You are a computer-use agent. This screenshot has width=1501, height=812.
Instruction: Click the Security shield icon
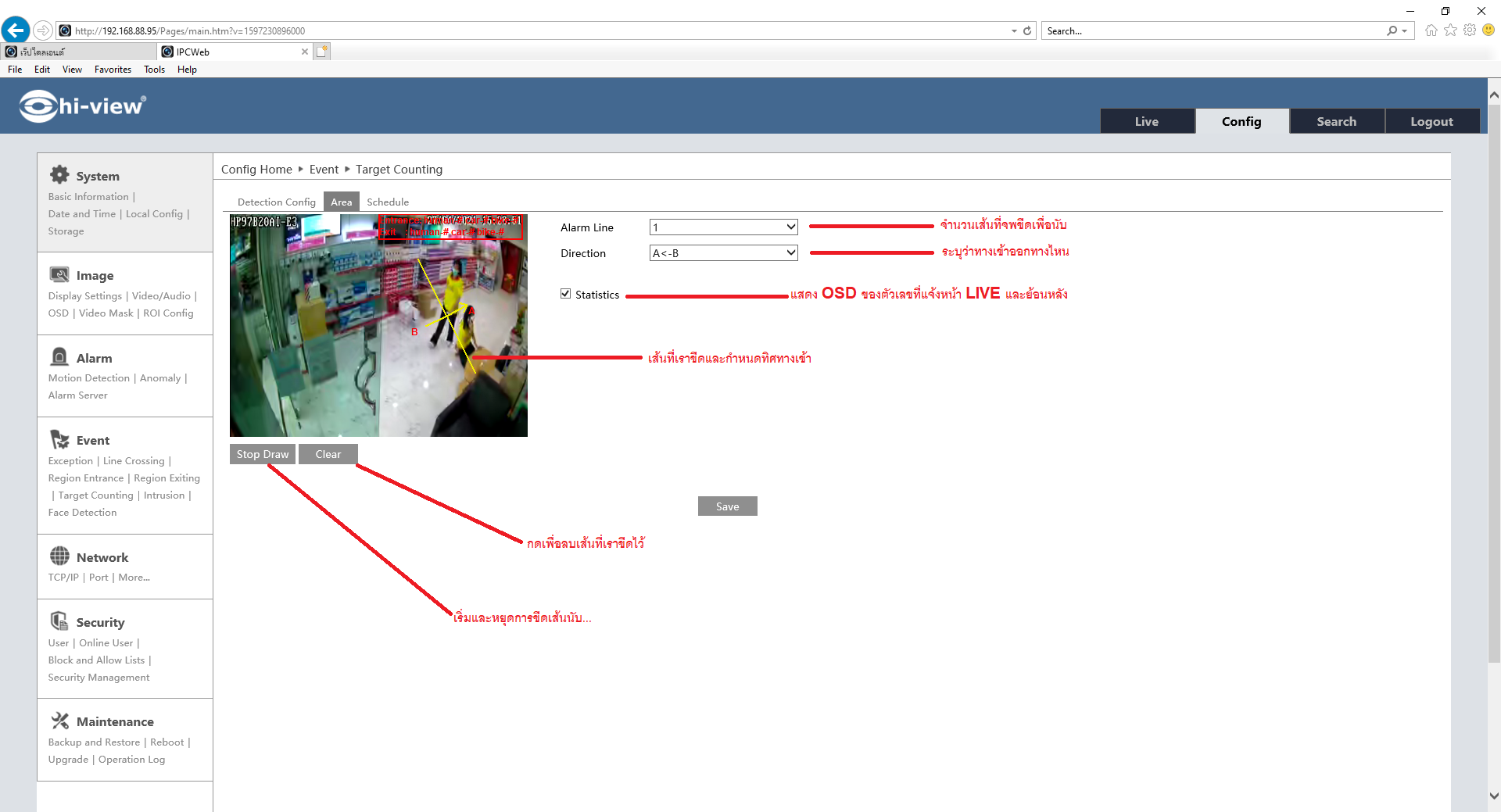point(59,621)
